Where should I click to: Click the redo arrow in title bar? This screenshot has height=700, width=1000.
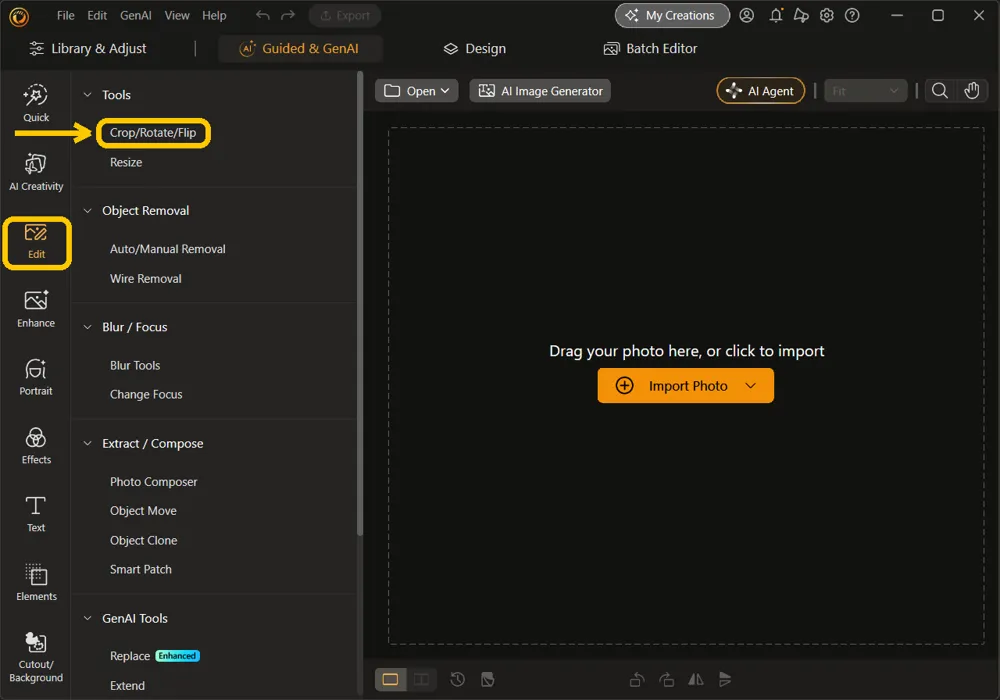point(288,15)
